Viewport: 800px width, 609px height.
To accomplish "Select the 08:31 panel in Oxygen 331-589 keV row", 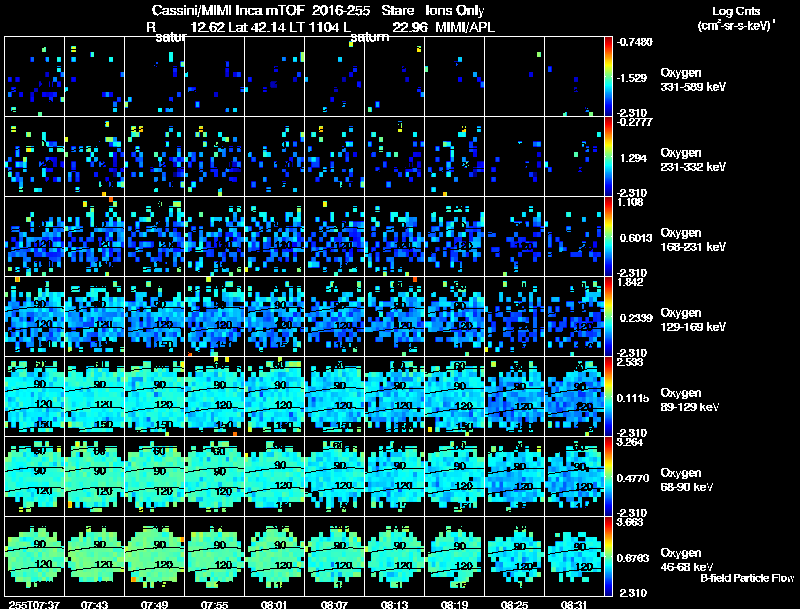I will tap(574, 77).
